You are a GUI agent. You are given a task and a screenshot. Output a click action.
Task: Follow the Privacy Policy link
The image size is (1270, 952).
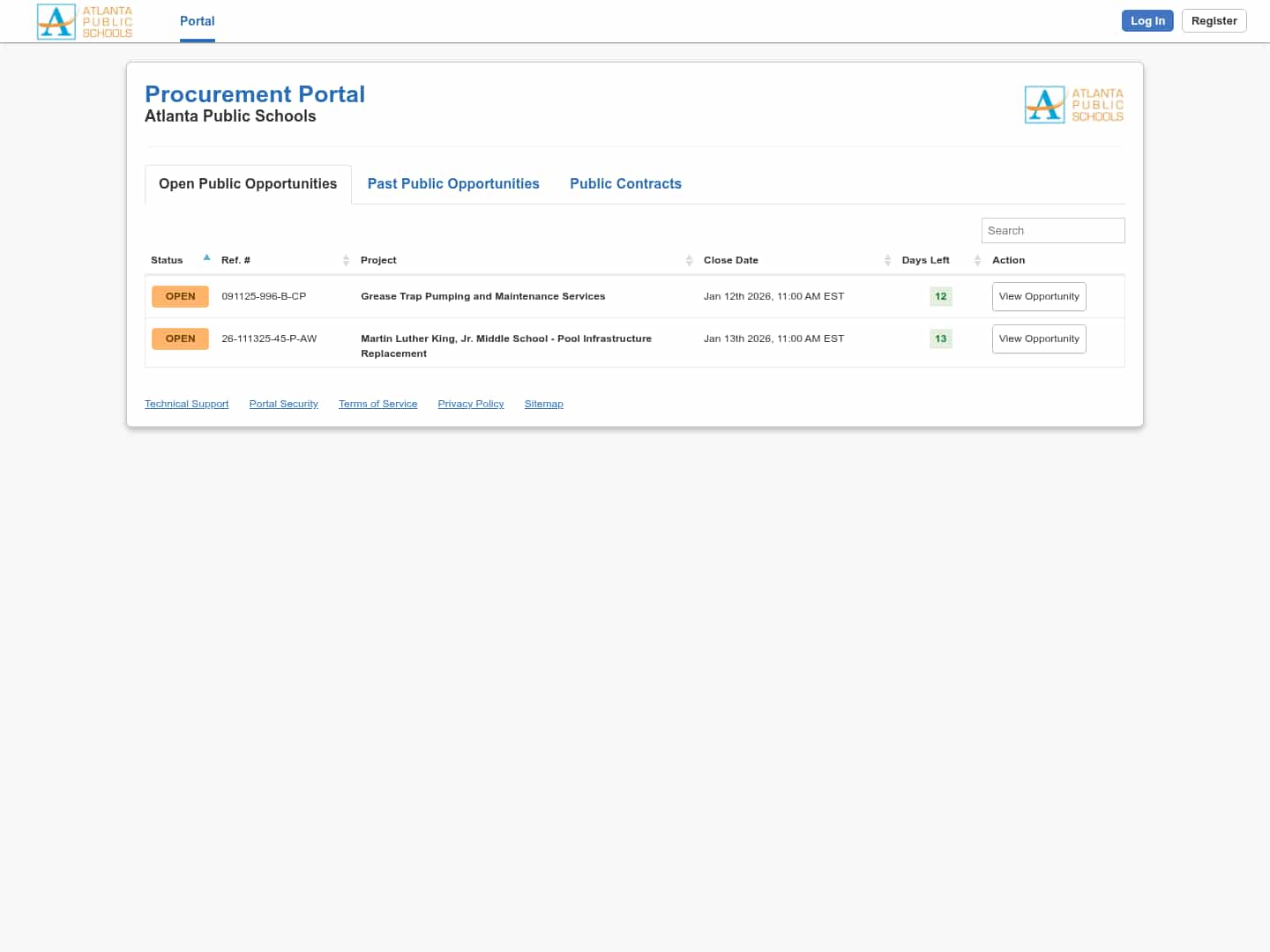click(471, 405)
